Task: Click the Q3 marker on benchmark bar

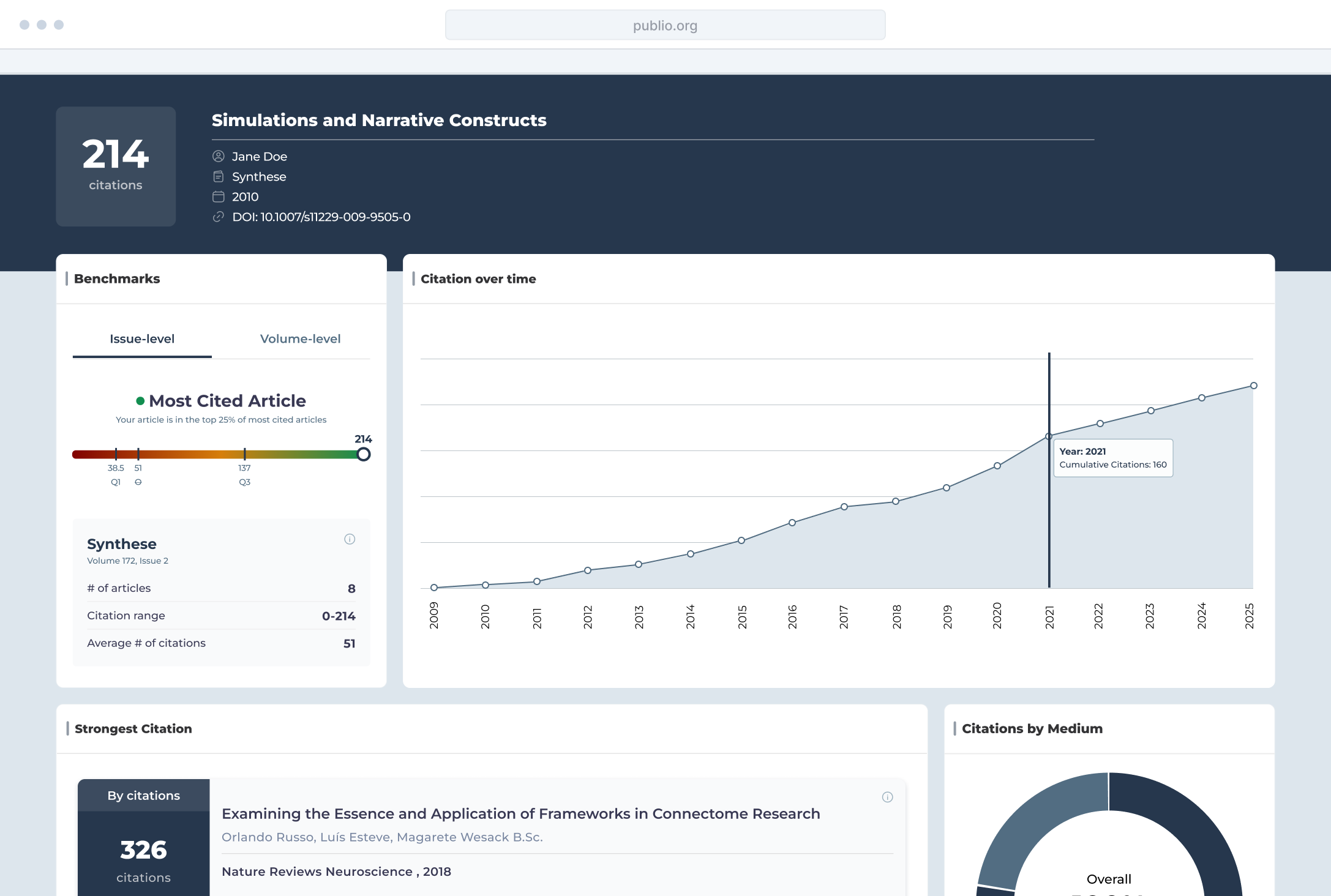Action: click(x=245, y=454)
